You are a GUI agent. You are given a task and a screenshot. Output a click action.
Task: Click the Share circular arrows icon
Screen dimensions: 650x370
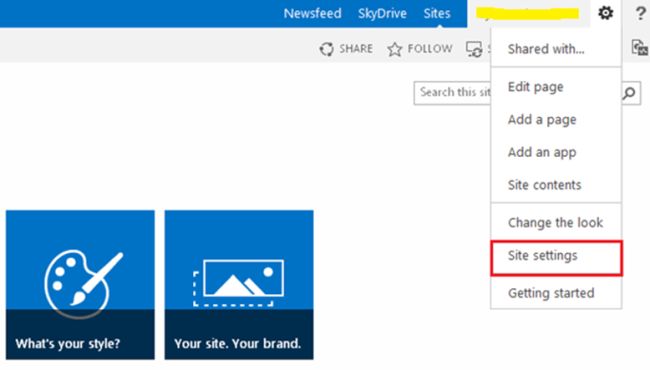click(326, 49)
